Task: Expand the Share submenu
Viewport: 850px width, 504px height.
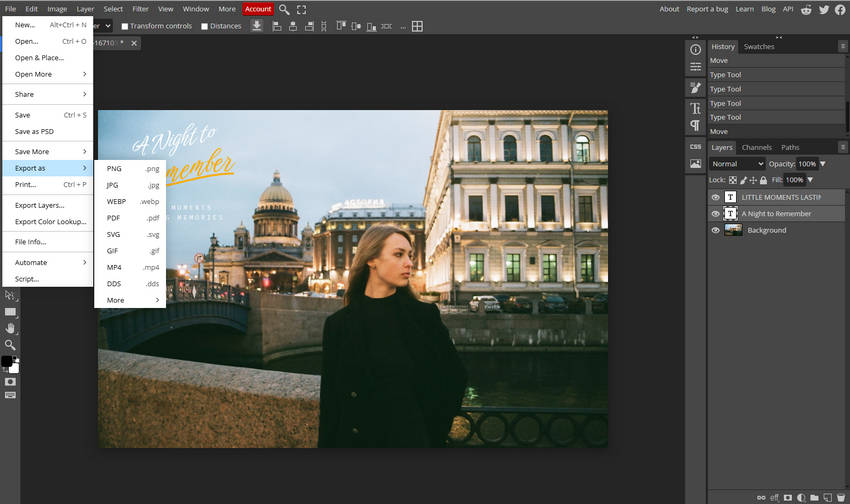Action: [x=48, y=94]
